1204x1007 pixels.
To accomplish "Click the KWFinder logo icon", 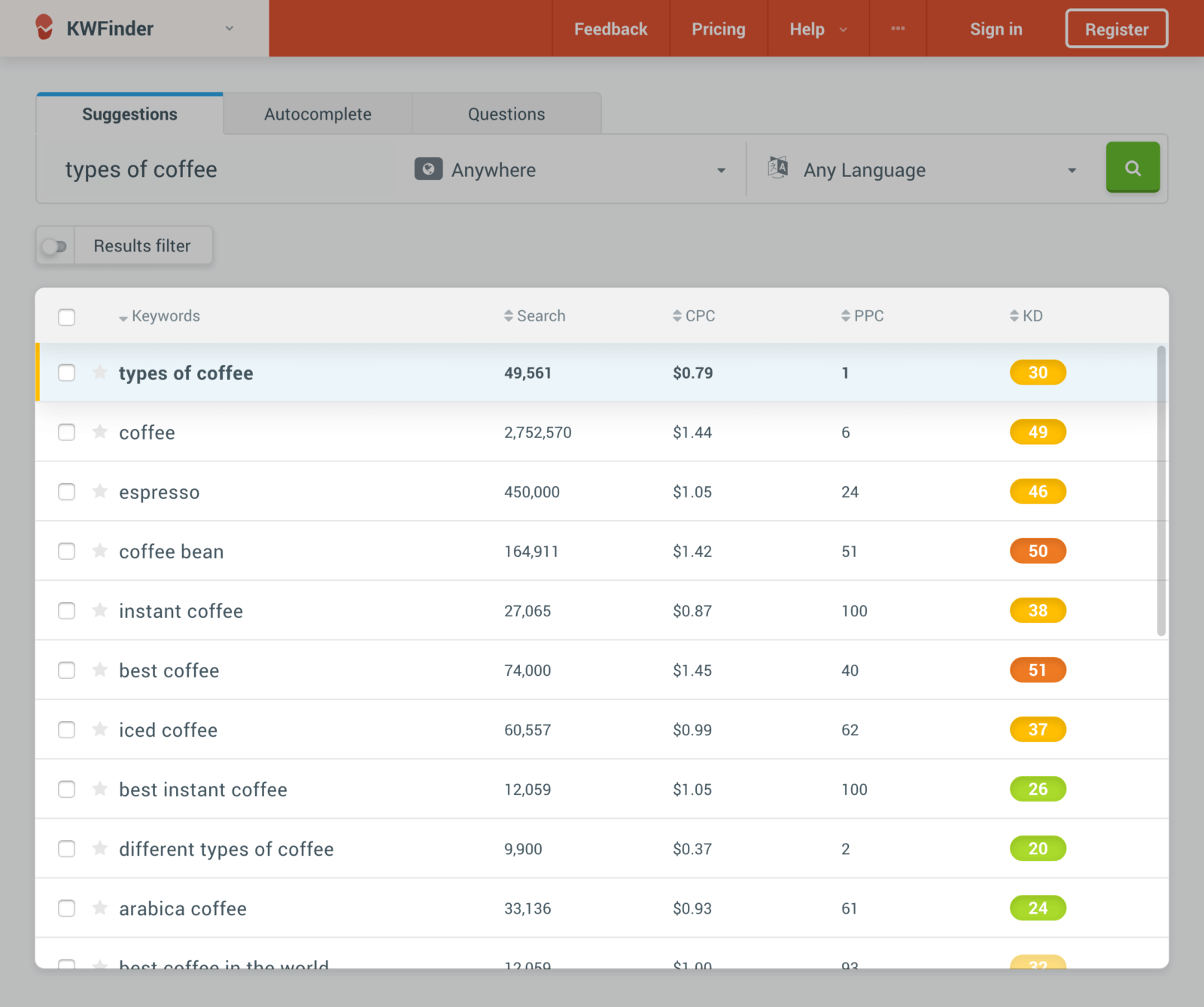I will tap(44, 28).
